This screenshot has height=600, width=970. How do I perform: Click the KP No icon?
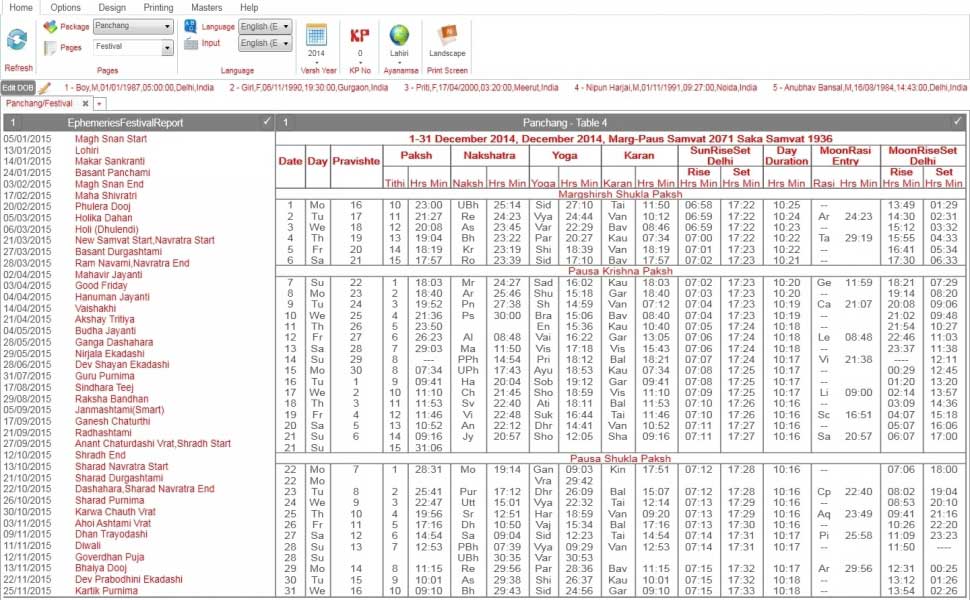pos(359,35)
